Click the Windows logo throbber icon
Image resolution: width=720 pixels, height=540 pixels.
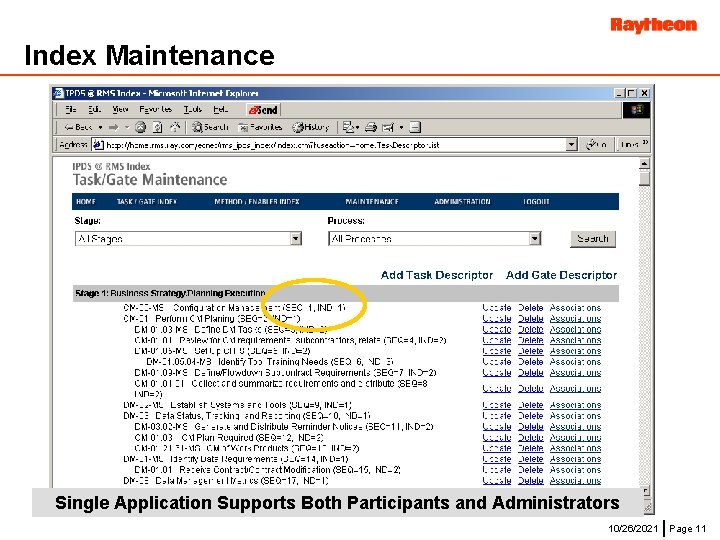click(636, 110)
